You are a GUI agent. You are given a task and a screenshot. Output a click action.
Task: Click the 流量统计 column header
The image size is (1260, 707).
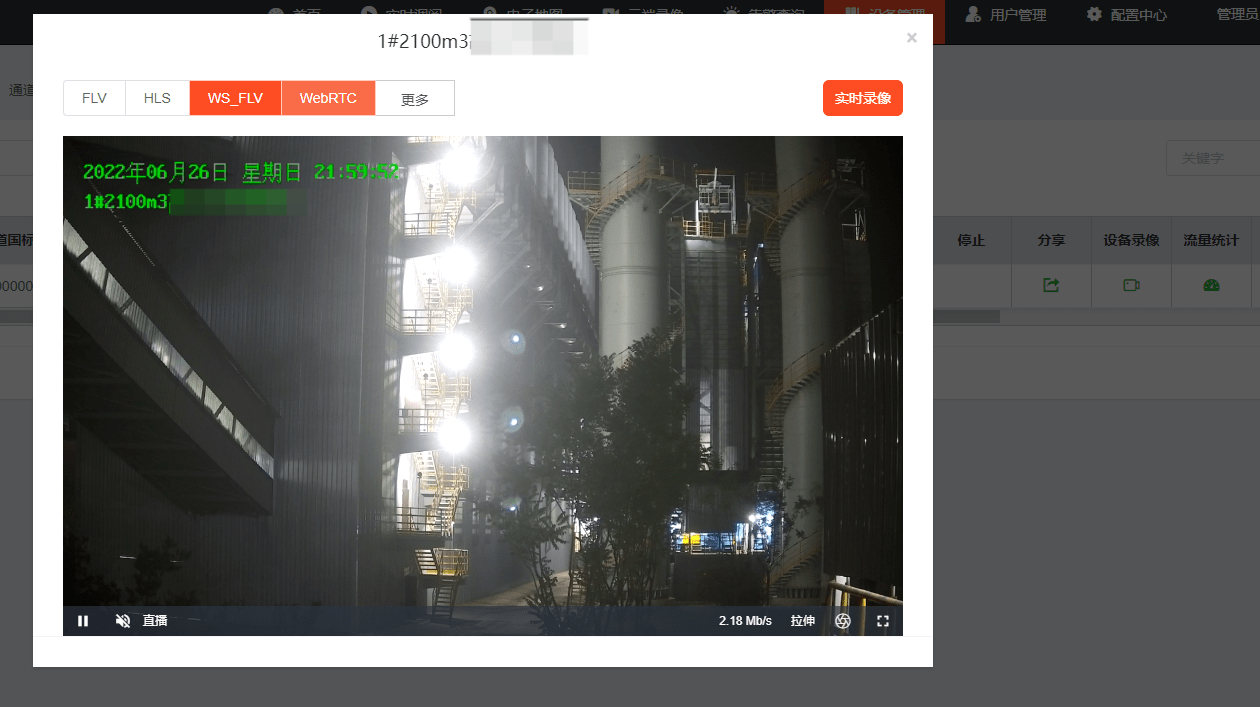point(1211,240)
